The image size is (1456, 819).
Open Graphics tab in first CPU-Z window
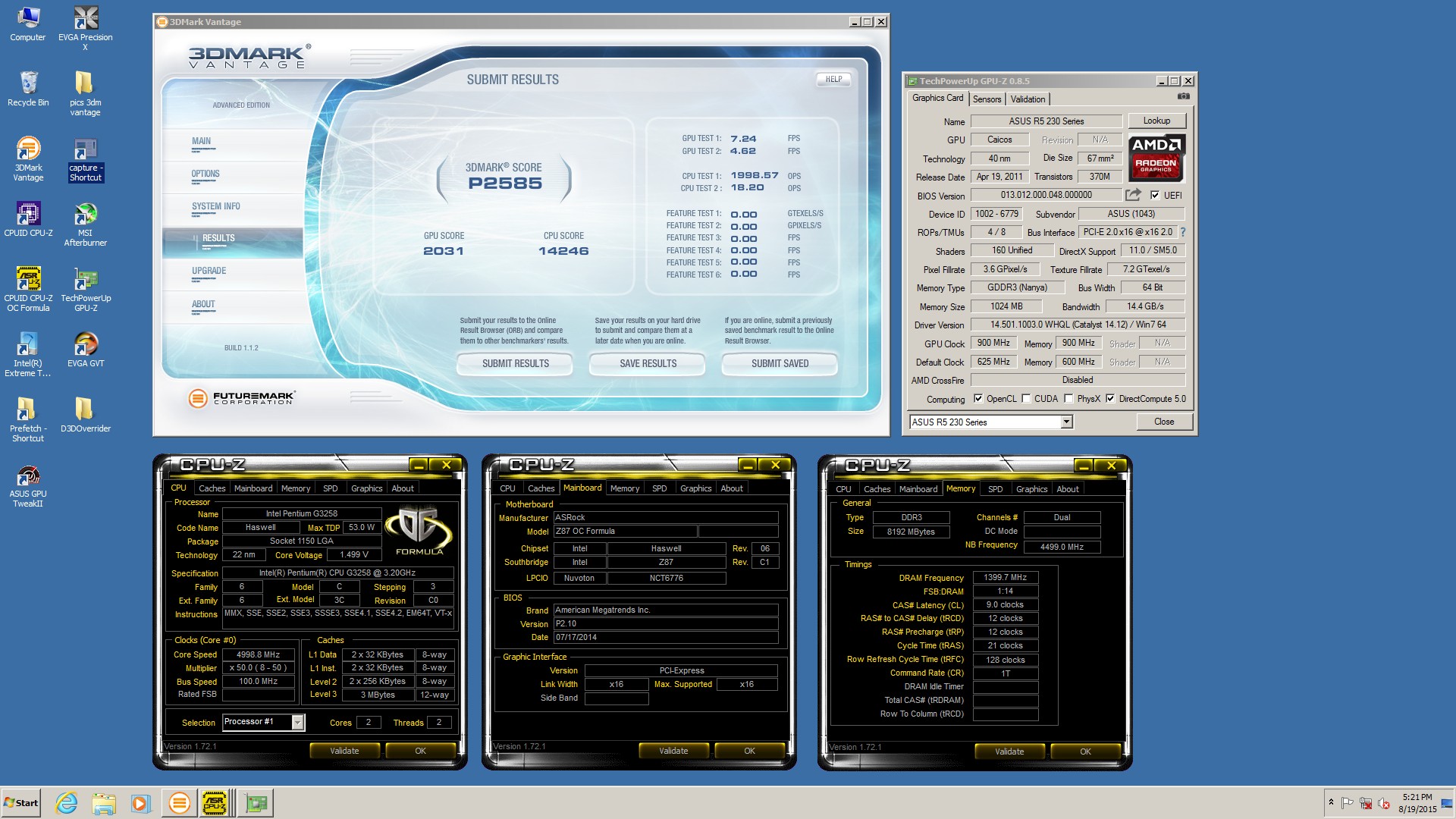click(x=366, y=488)
